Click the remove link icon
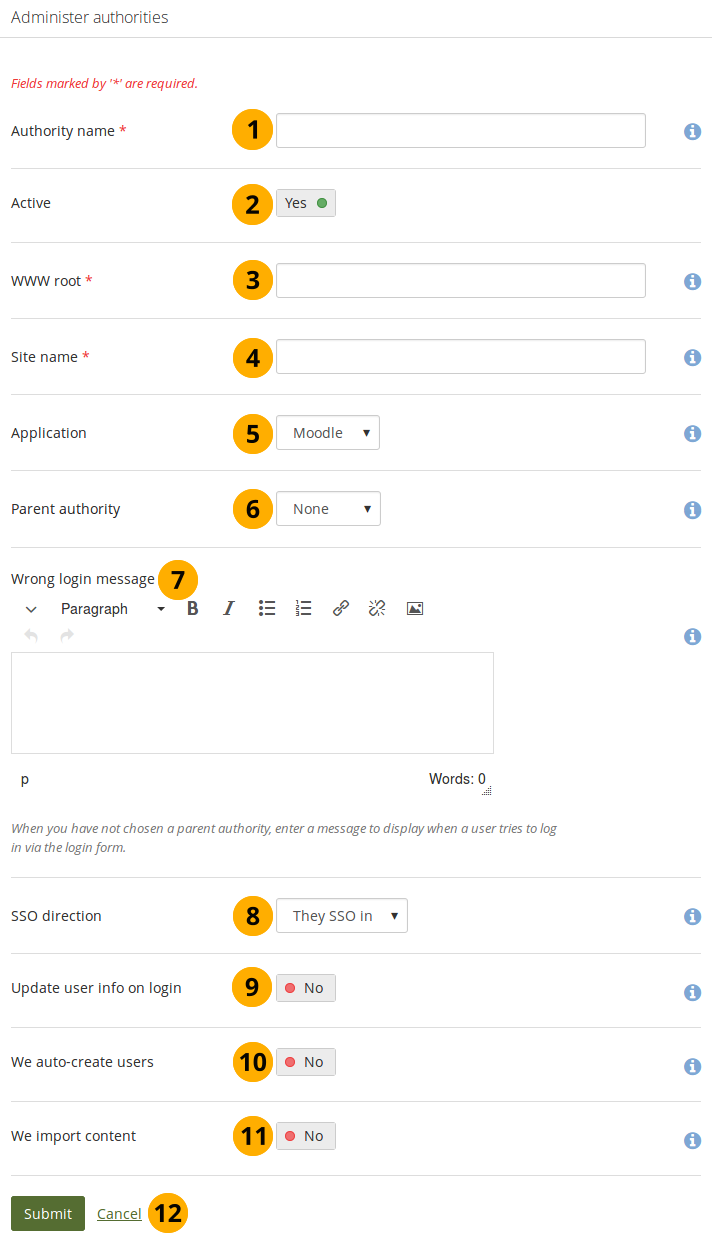Viewport: 712px width, 1239px height. (377, 608)
